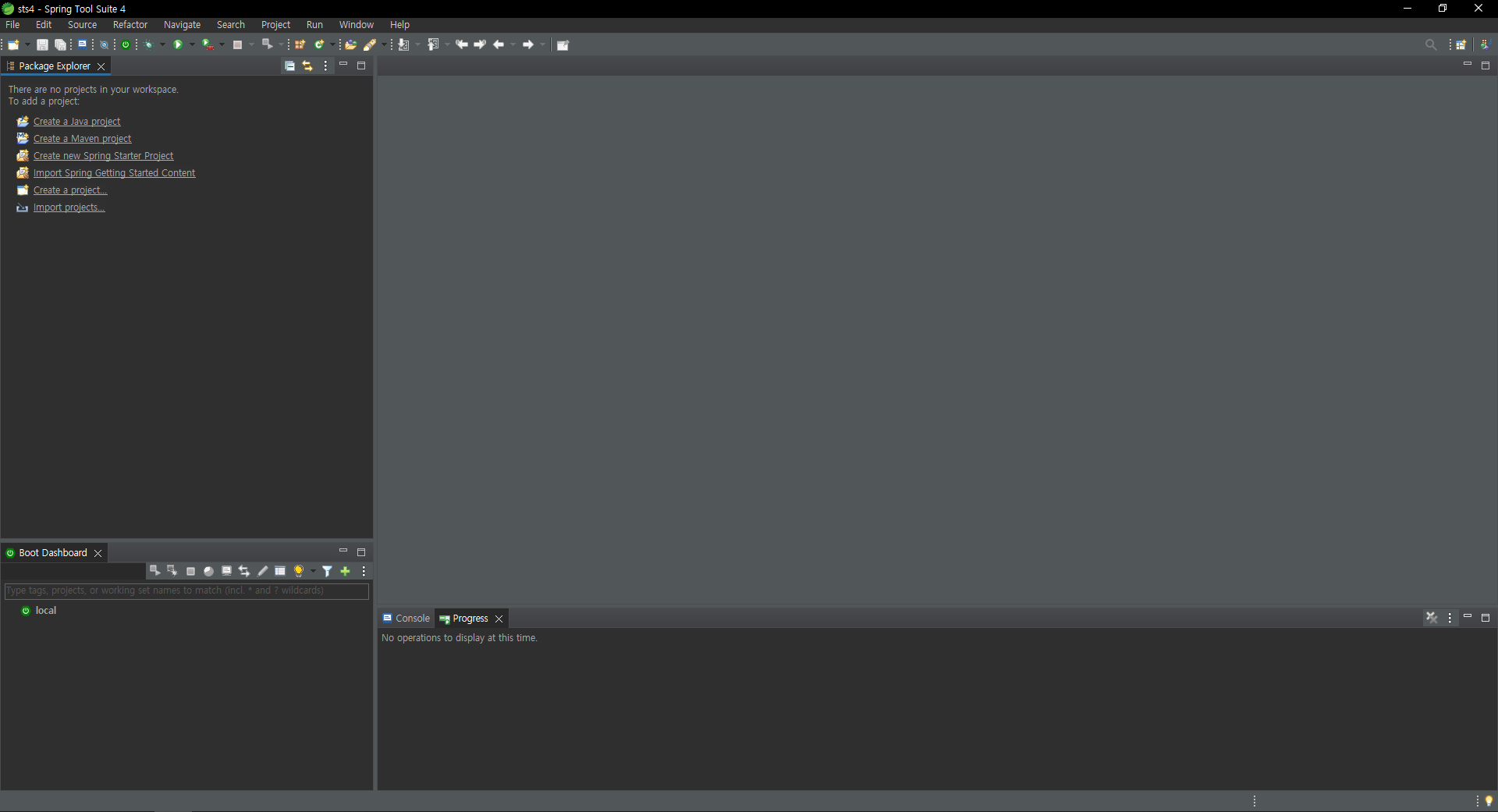Screen dimensions: 1498x812
Task: Click the Forward navigation arrow
Action: [528, 44]
